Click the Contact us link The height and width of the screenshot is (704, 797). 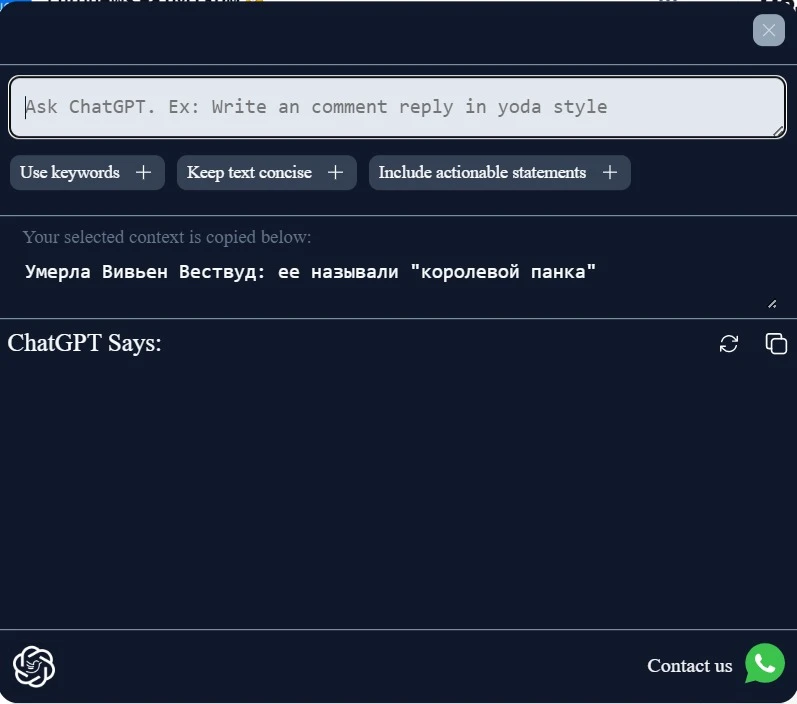(689, 666)
